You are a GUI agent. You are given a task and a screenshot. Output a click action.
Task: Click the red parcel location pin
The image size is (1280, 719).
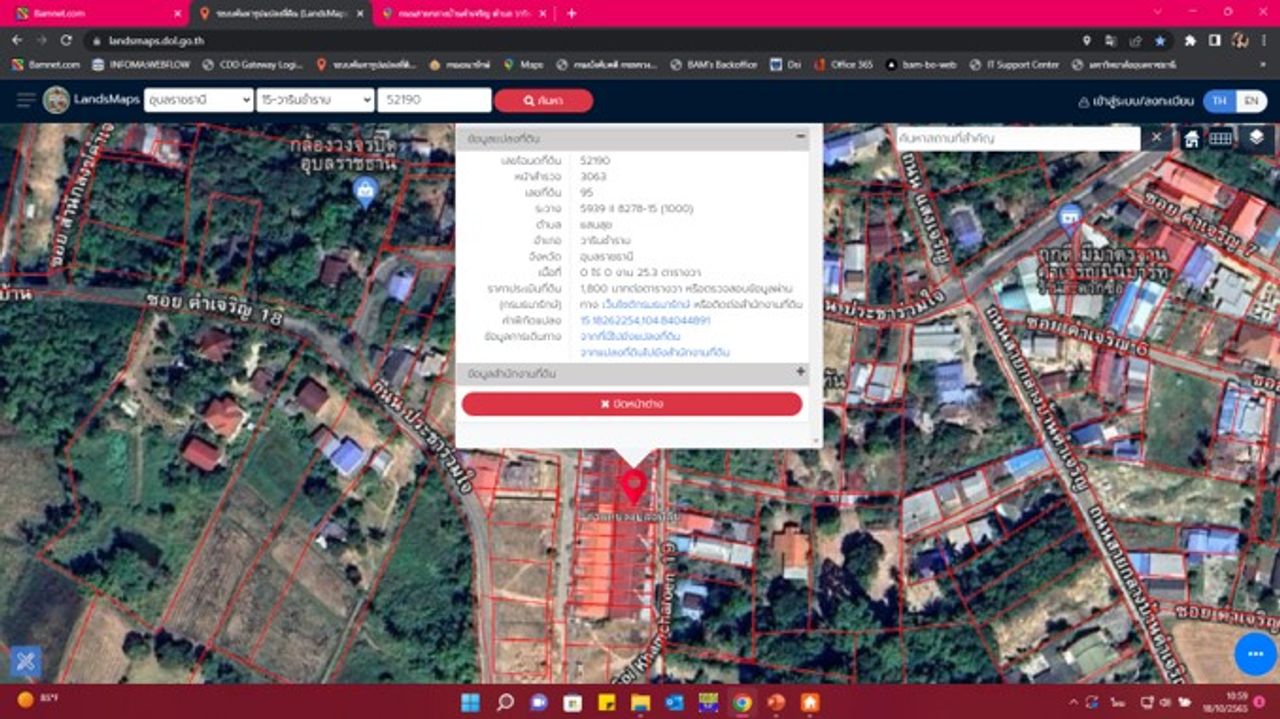632,486
